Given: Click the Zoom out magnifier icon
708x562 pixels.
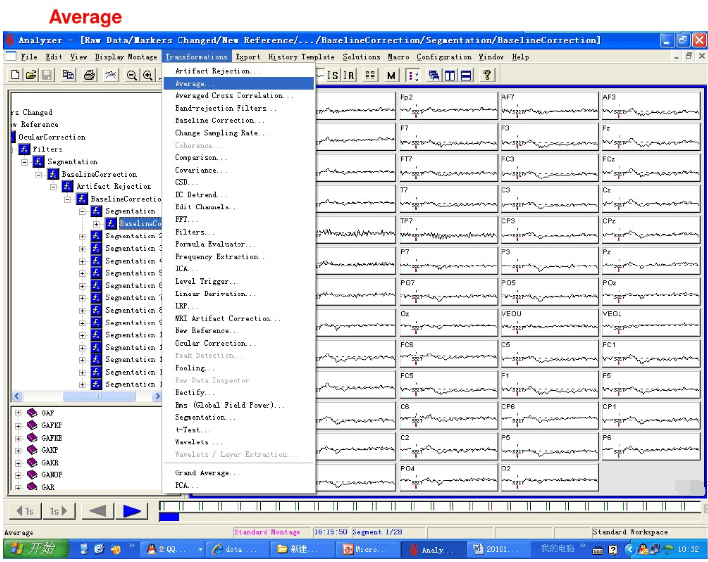Looking at the screenshot, I should (131, 75).
